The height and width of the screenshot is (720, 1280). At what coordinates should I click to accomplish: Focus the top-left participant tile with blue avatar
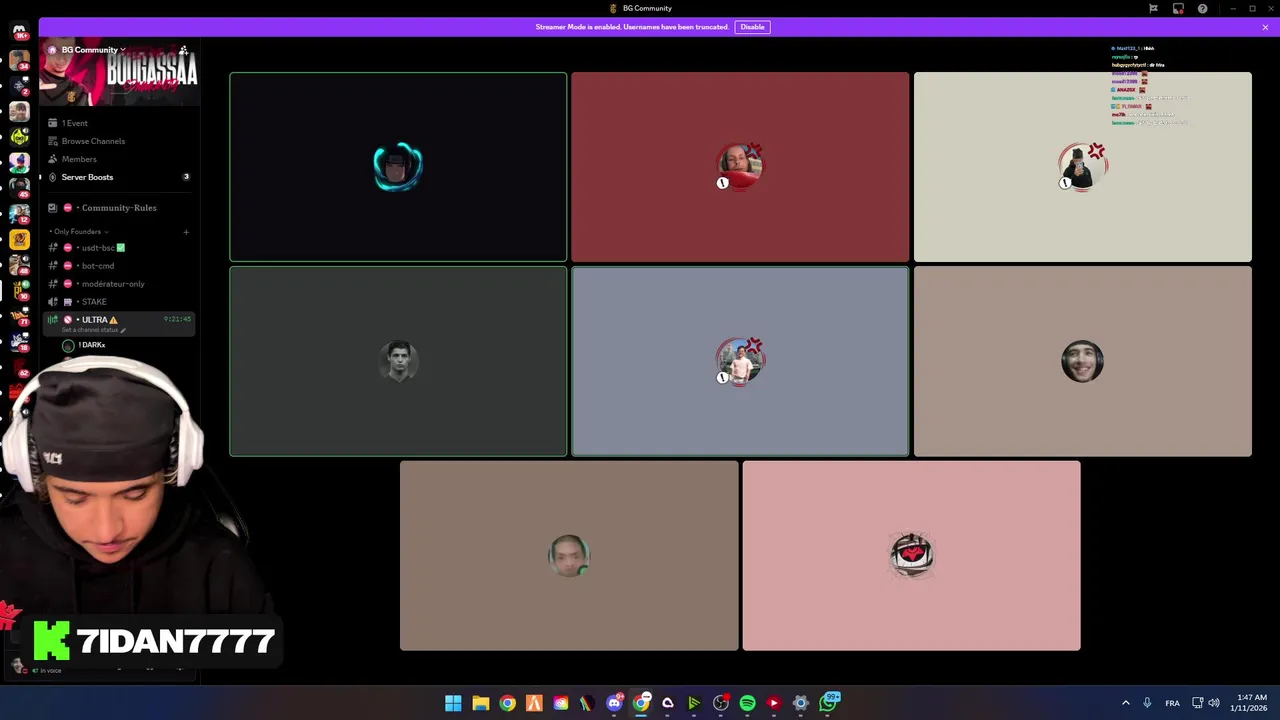pyautogui.click(x=398, y=167)
